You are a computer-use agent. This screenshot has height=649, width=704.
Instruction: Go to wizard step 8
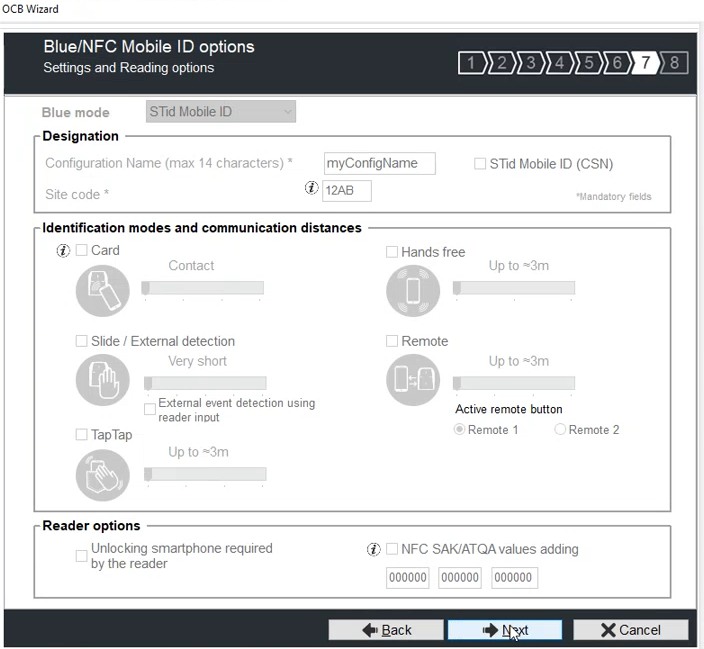click(675, 64)
